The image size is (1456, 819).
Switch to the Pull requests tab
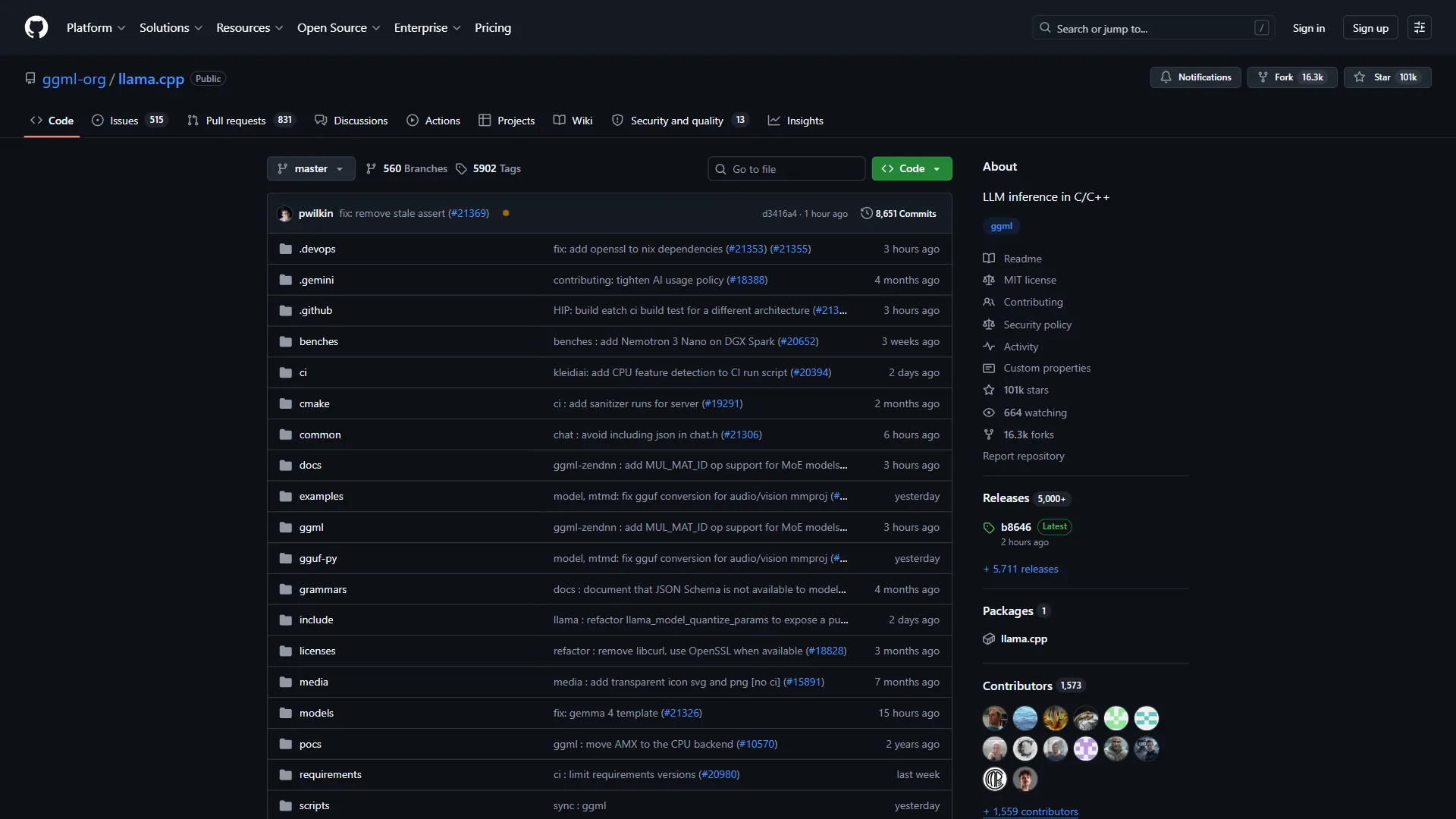coord(240,121)
